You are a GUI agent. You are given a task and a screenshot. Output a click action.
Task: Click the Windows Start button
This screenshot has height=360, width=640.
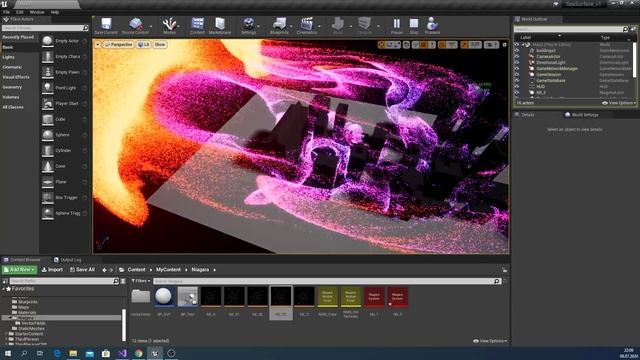[x=8, y=353]
